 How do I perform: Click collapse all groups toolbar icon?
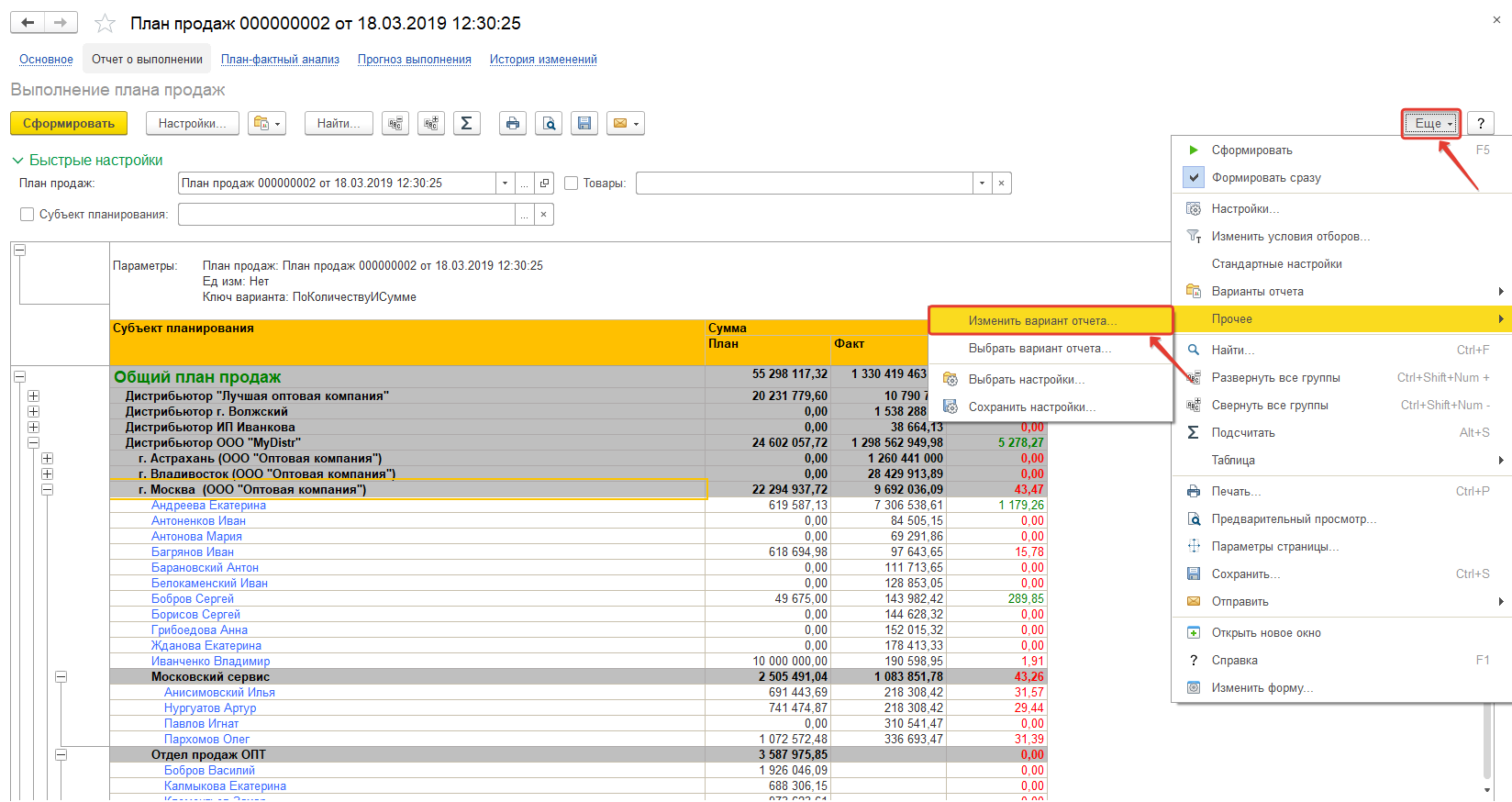431,123
